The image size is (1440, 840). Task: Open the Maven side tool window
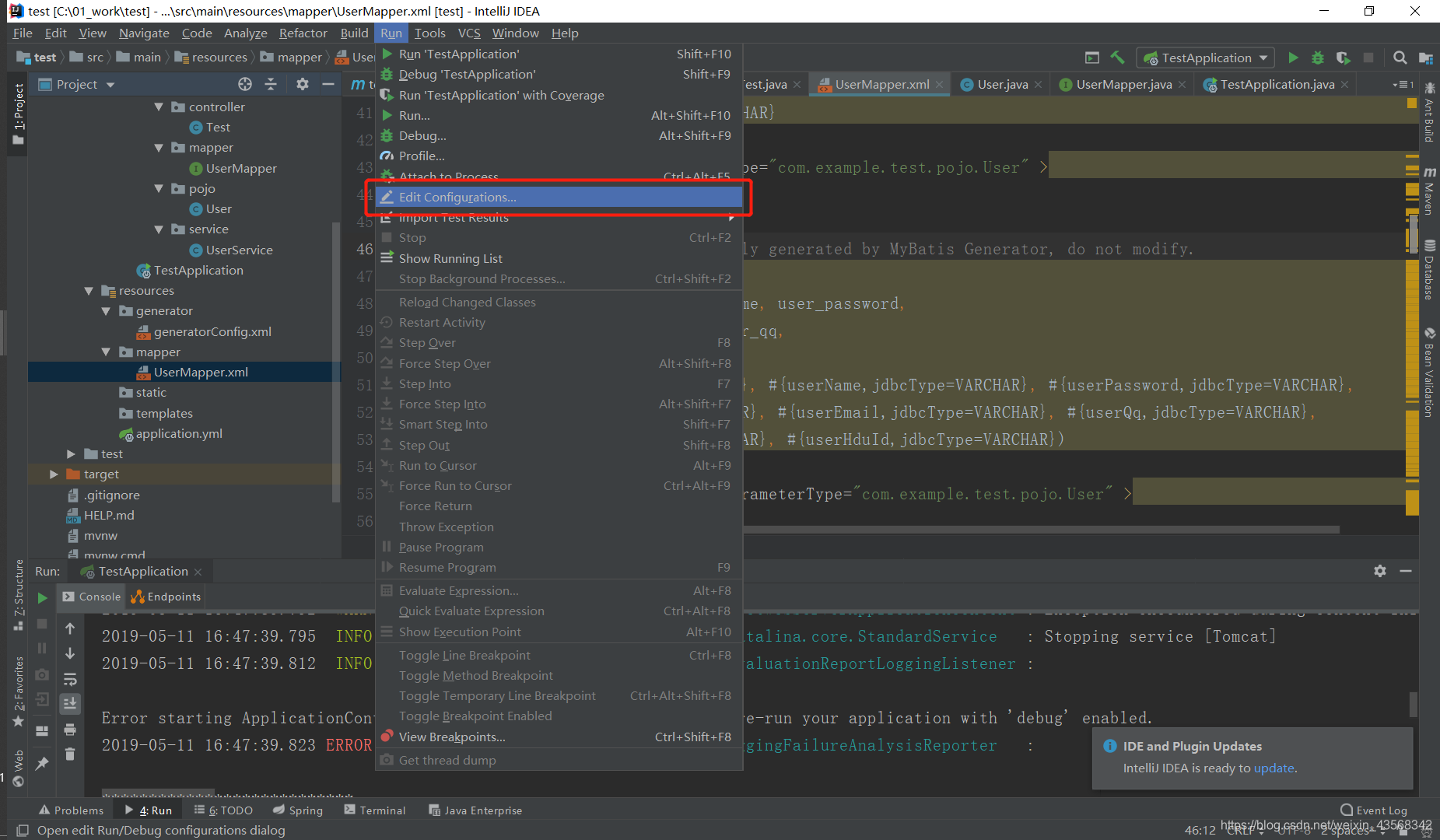click(1429, 191)
